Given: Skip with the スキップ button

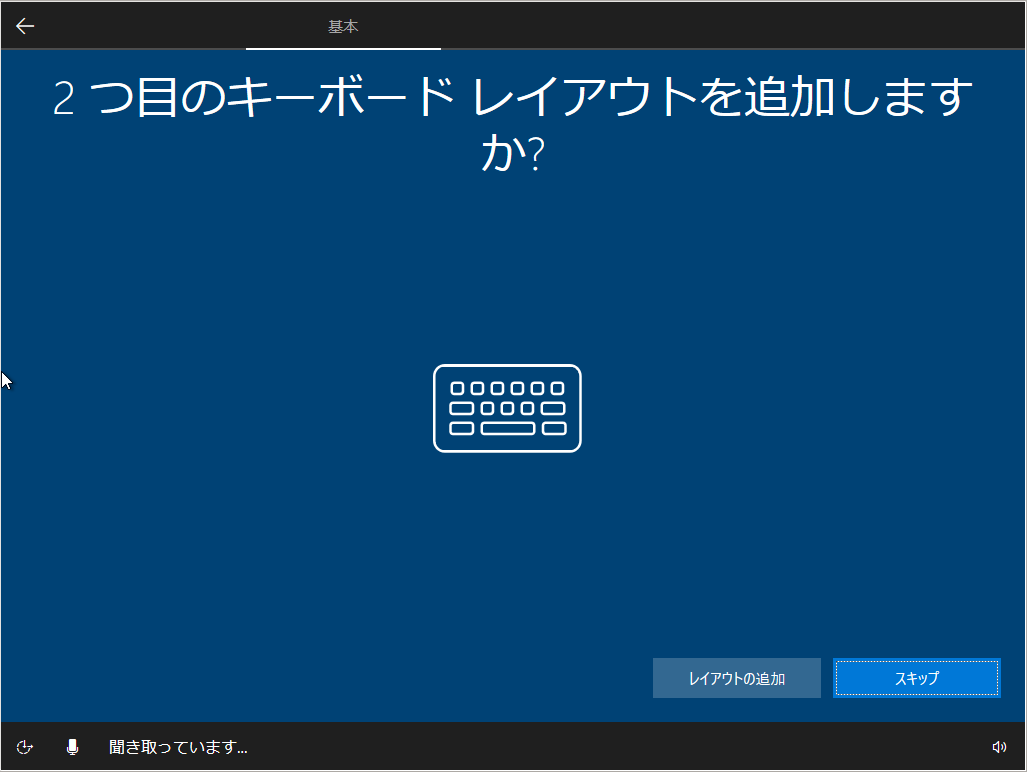Looking at the screenshot, I should 916,678.
